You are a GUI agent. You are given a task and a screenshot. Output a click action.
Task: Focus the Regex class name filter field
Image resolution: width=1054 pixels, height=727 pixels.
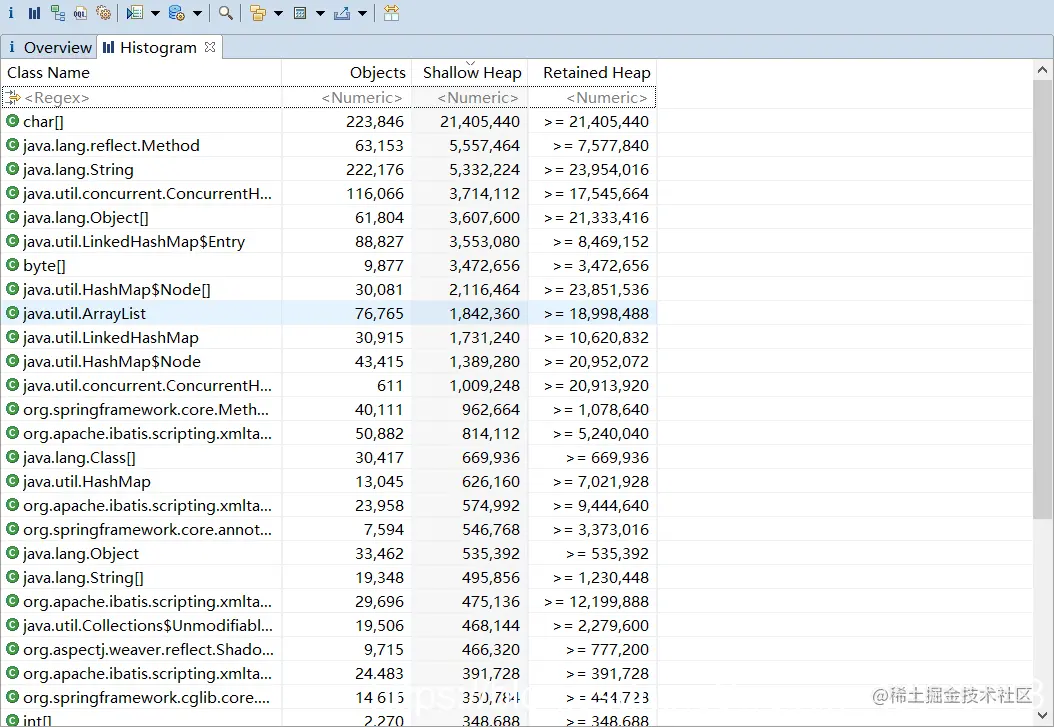pyautogui.click(x=141, y=97)
